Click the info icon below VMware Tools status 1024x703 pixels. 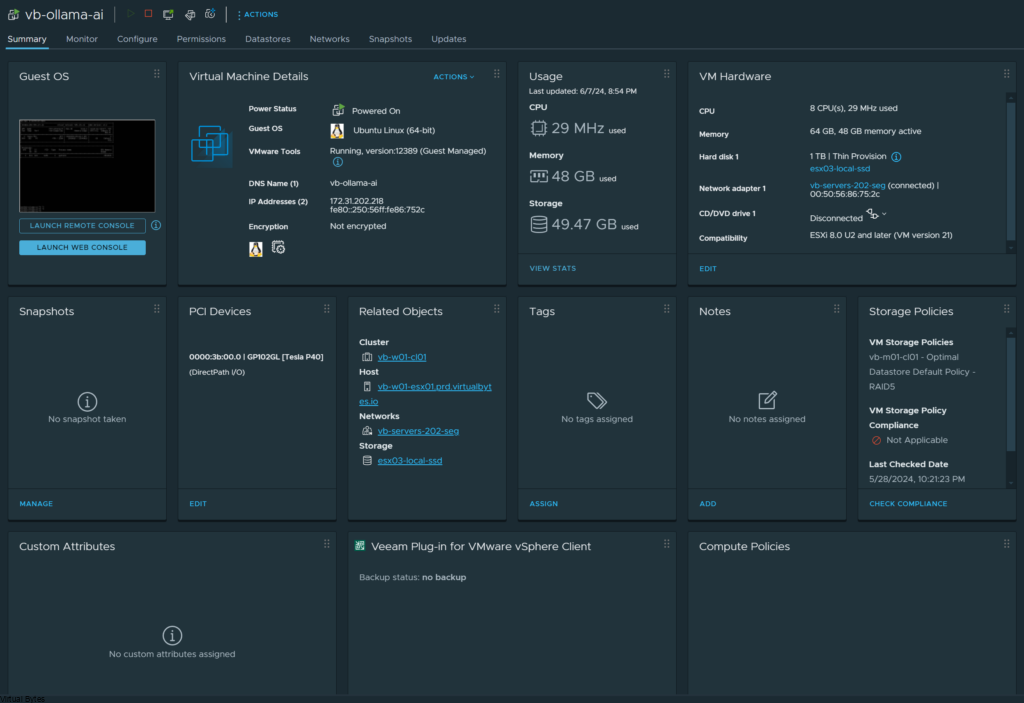point(337,162)
